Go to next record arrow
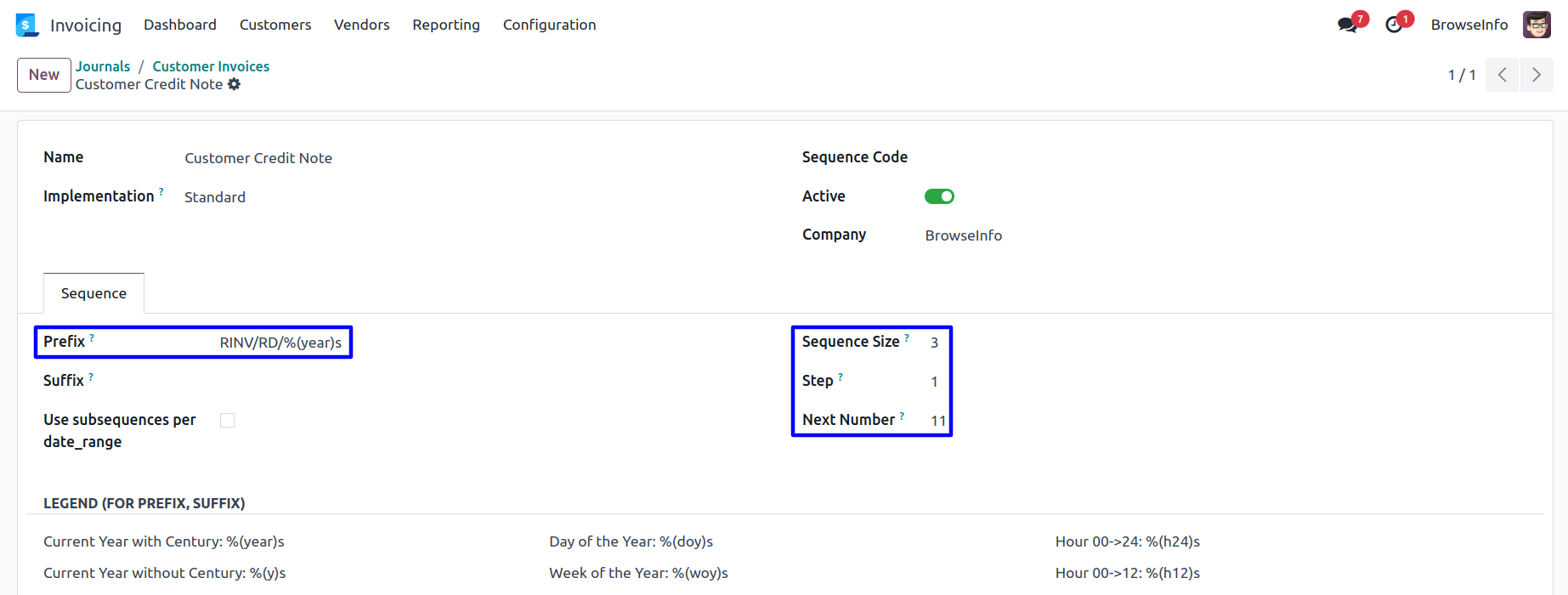The image size is (1568, 595). (x=1537, y=75)
